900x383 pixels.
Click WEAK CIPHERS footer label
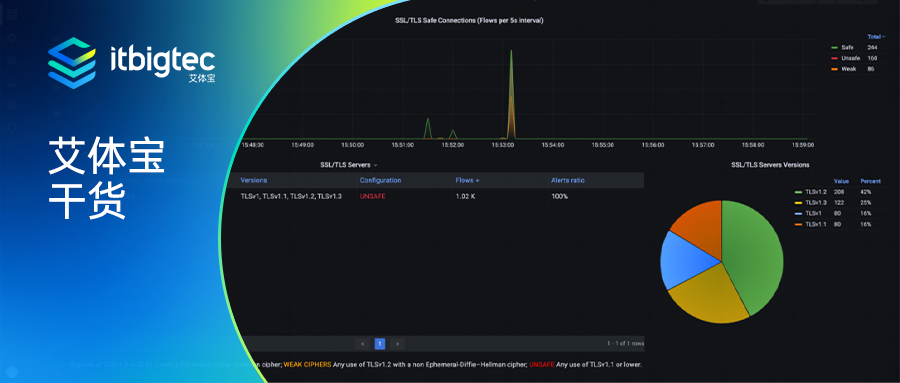click(307, 364)
